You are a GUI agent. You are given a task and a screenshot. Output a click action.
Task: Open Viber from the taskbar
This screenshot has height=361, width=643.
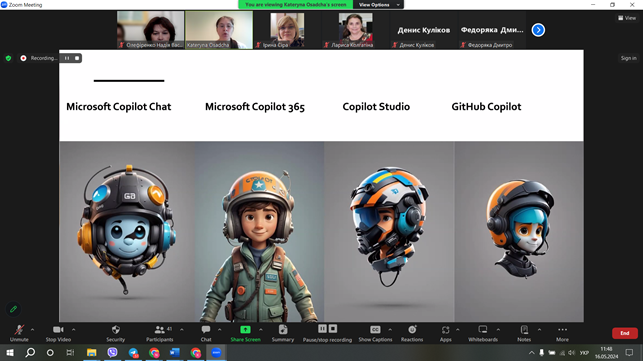[x=112, y=352]
